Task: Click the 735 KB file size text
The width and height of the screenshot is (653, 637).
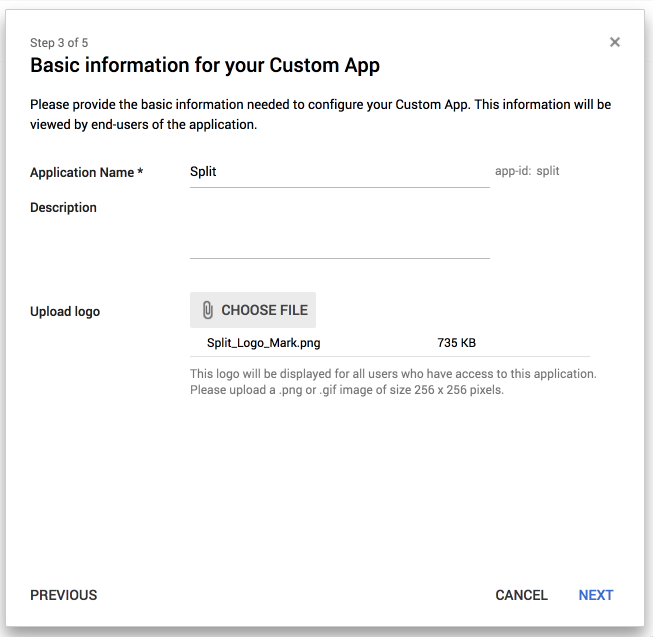Action: point(457,343)
